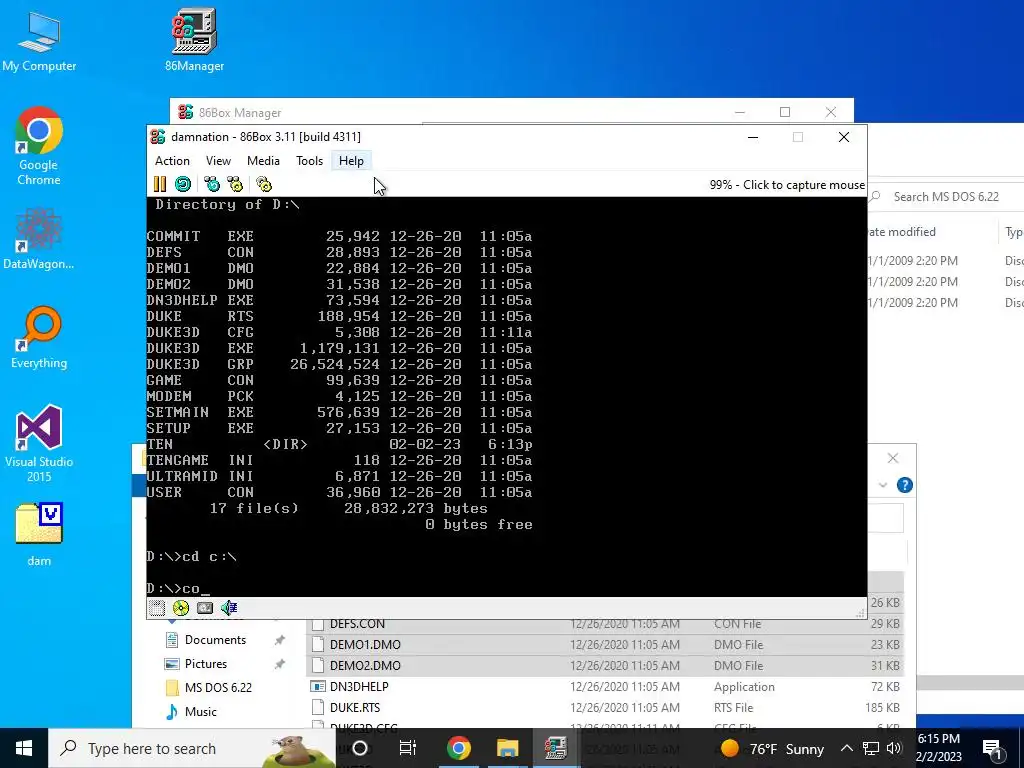Image resolution: width=1024 pixels, height=768 pixels.
Task: Unpin Pictures using its pin icon
Action: (x=280, y=664)
